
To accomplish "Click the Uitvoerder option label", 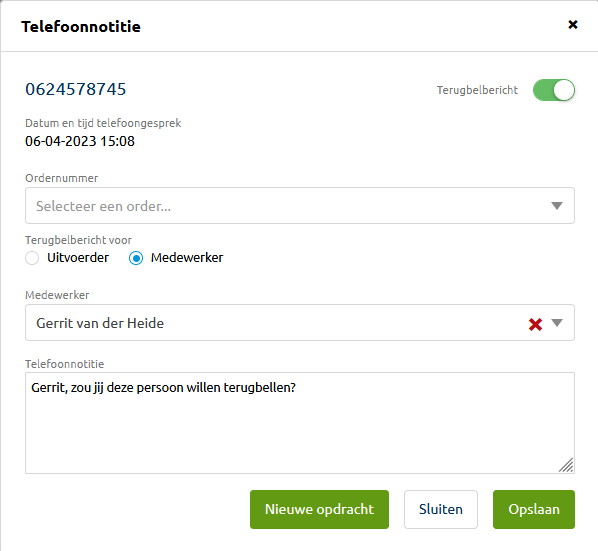I will [78, 258].
